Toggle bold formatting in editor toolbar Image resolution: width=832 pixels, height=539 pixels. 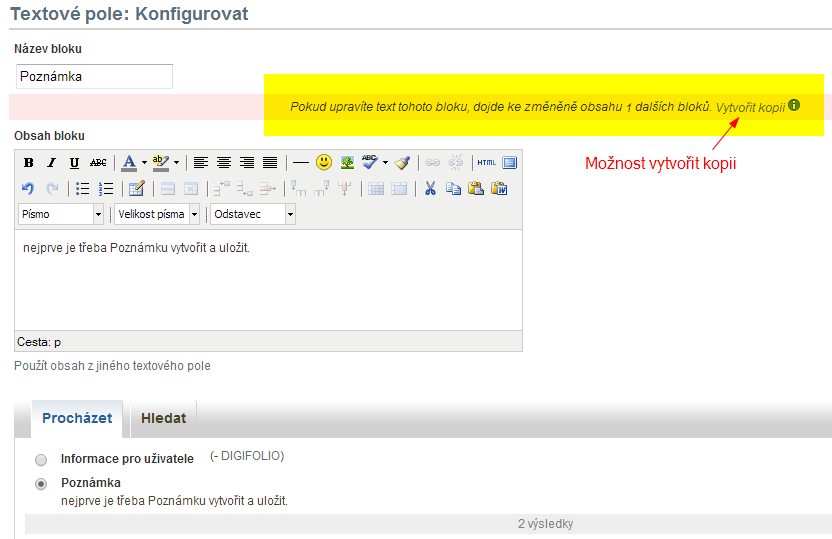click(x=28, y=162)
